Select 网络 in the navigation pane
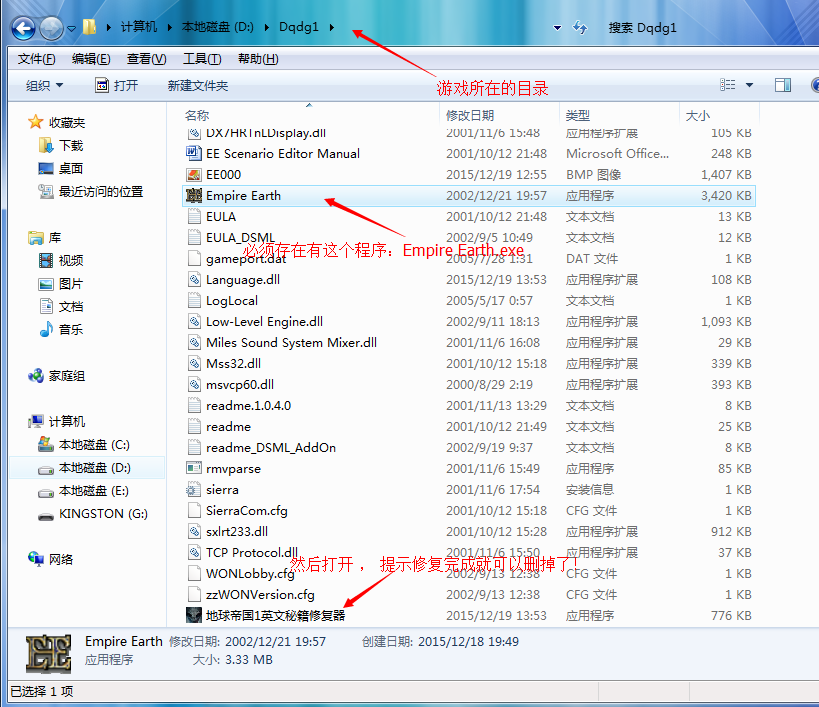Screen dimensions: 819x707 (x=61, y=560)
